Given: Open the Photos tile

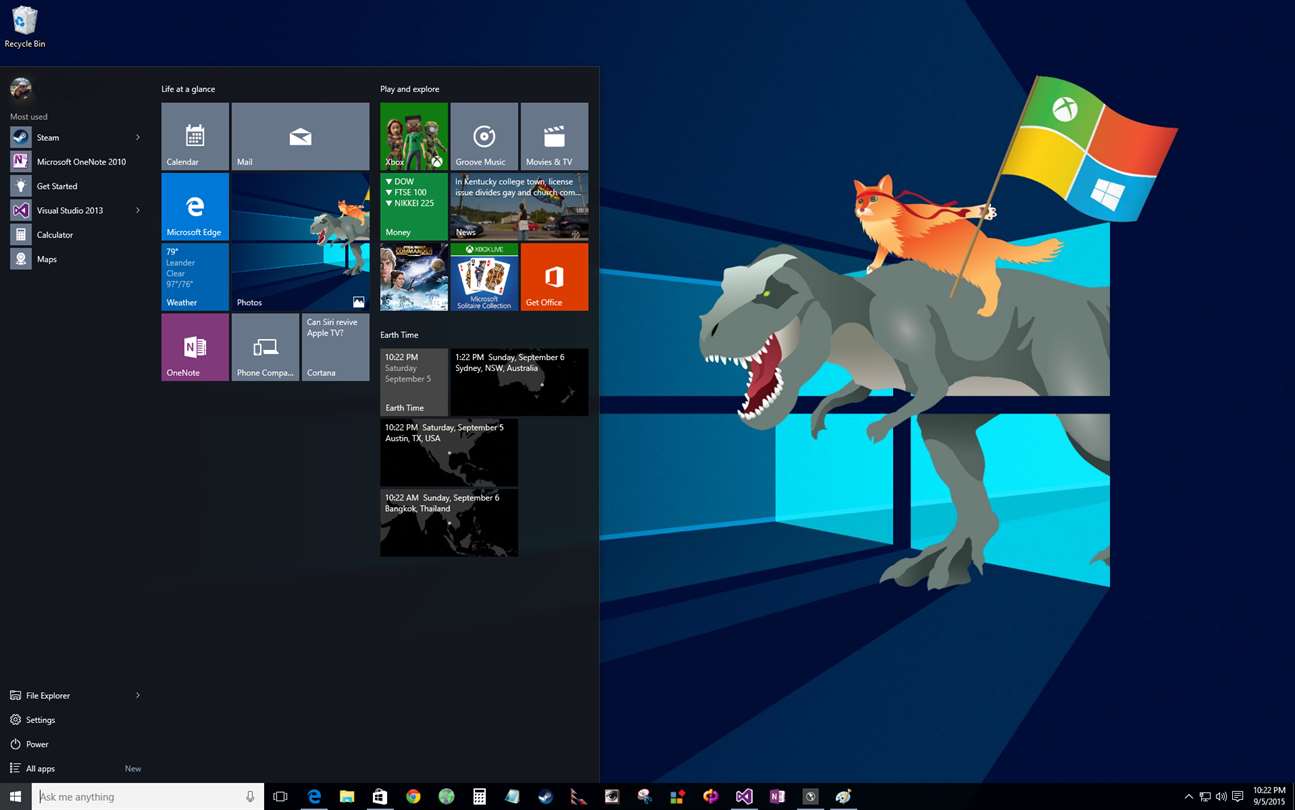Looking at the screenshot, I should (300, 241).
